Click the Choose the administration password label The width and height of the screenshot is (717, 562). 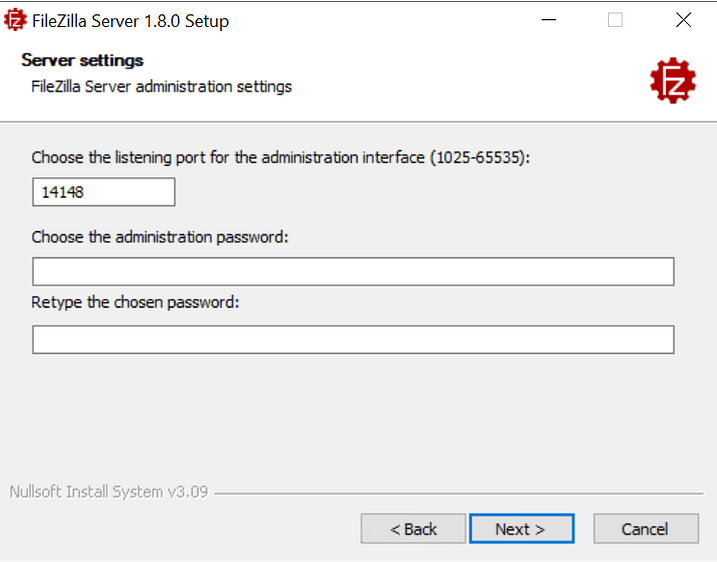click(160, 237)
